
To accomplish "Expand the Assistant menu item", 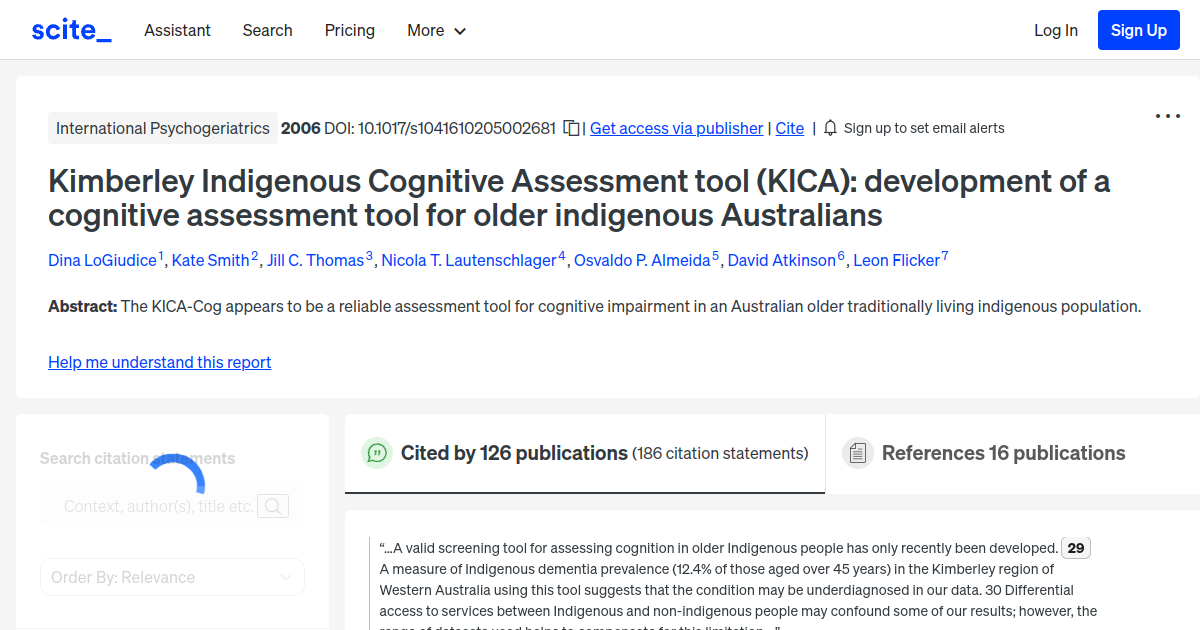I will coord(177,30).
